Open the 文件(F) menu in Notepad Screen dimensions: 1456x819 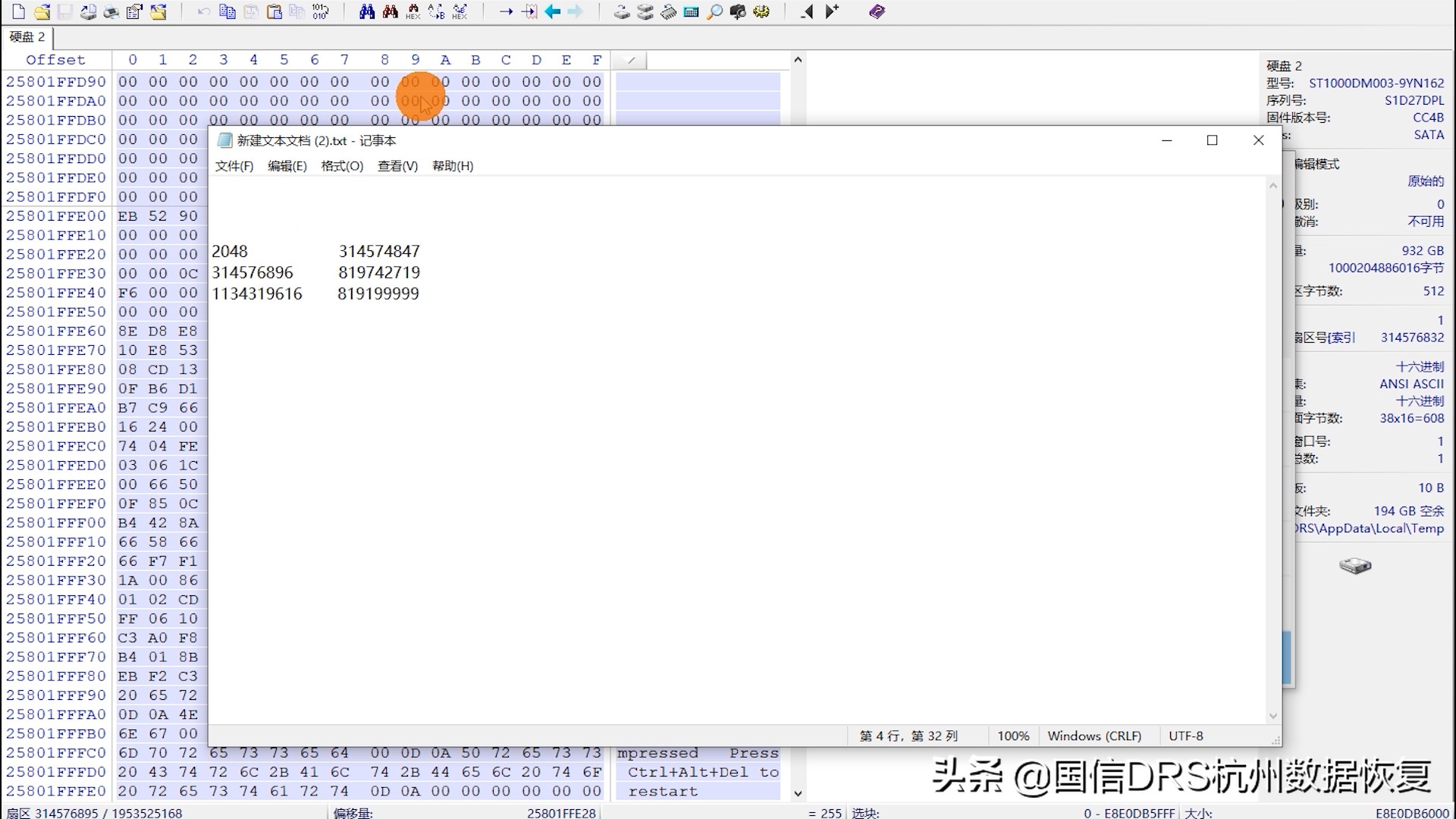click(234, 166)
